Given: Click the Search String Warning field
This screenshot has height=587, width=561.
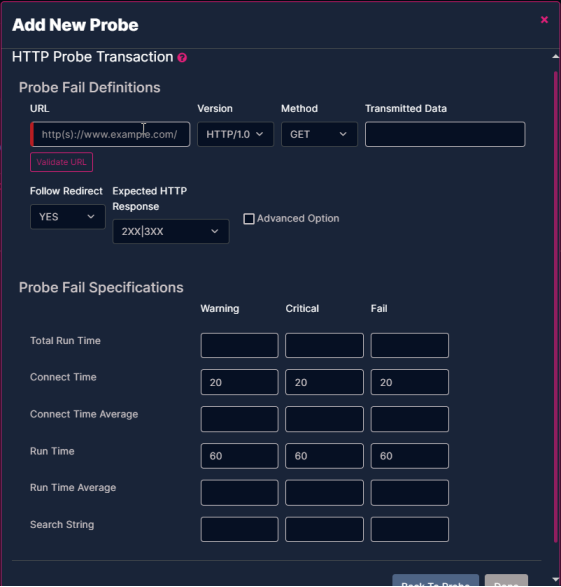Looking at the screenshot, I should pyautogui.click(x=240, y=529).
